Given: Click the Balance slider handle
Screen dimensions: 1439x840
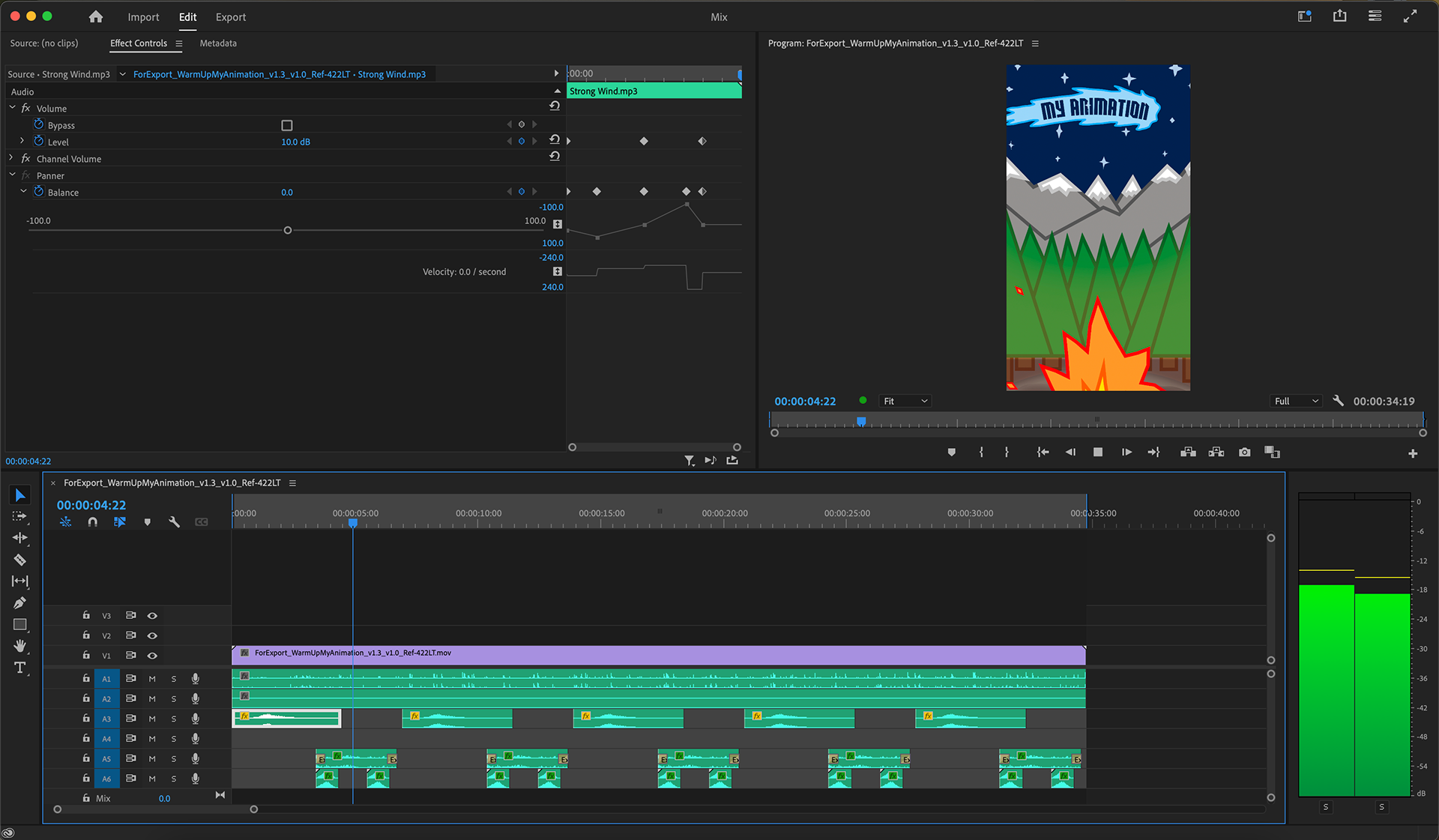Looking at the screenshot, I should [x=288, y=231].
